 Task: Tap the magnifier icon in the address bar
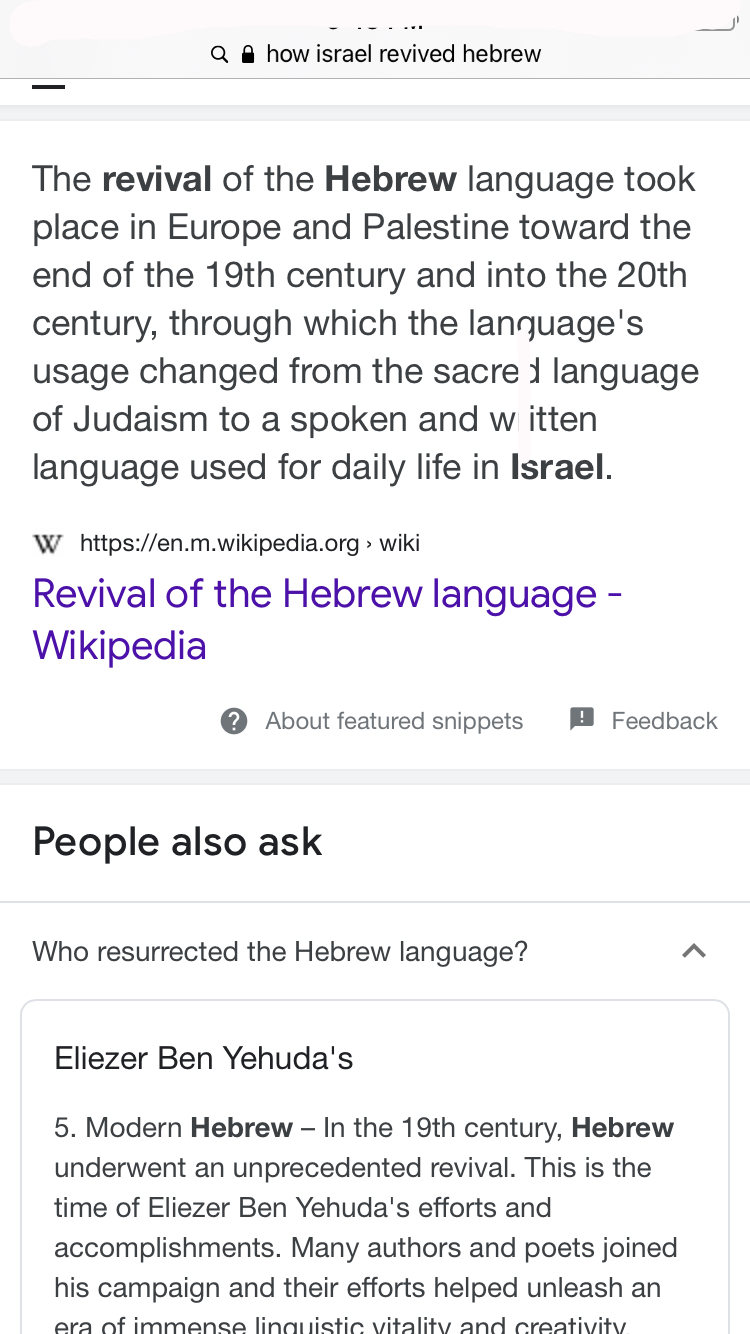point(219,54)
